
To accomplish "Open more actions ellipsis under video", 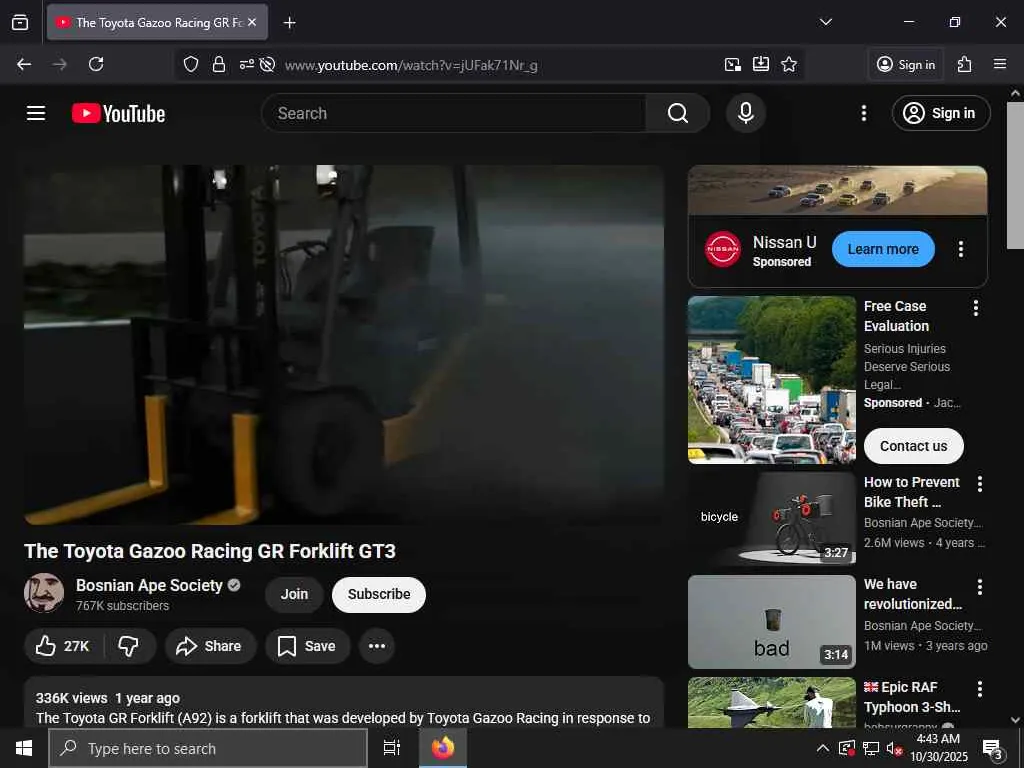I will [x=377, y=646].
